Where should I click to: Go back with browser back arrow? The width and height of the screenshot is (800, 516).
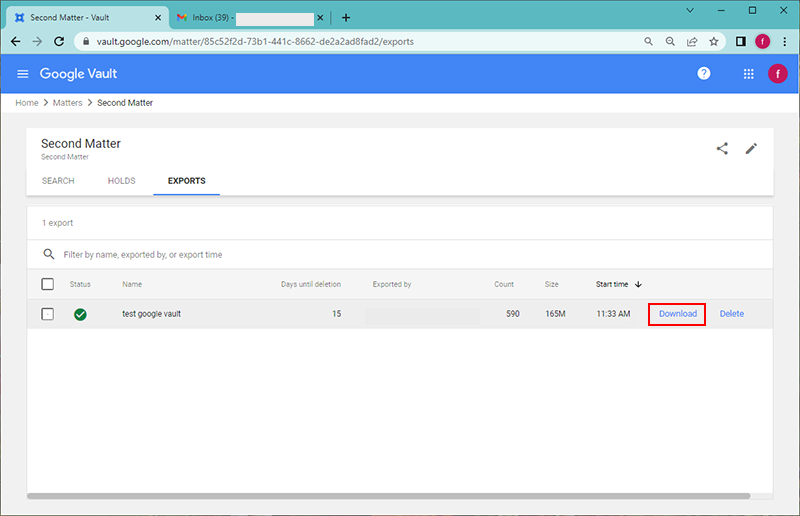tap(16, 41)
